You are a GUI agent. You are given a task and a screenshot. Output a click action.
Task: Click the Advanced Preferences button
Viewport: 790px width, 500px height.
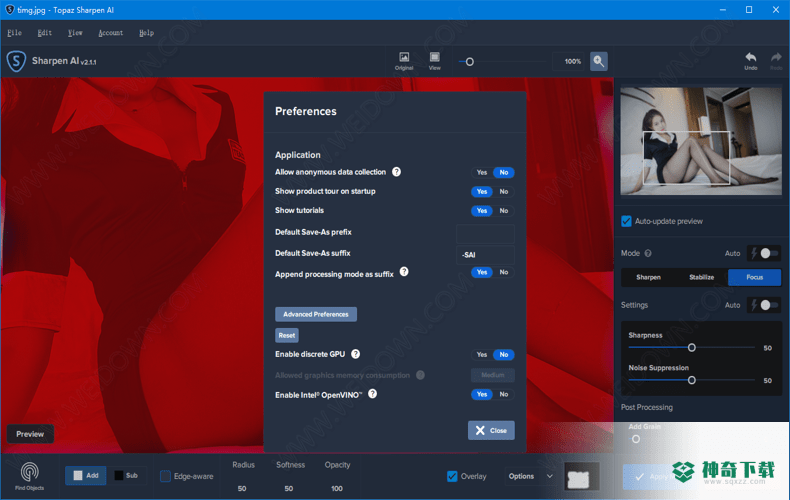coord(316,314)
